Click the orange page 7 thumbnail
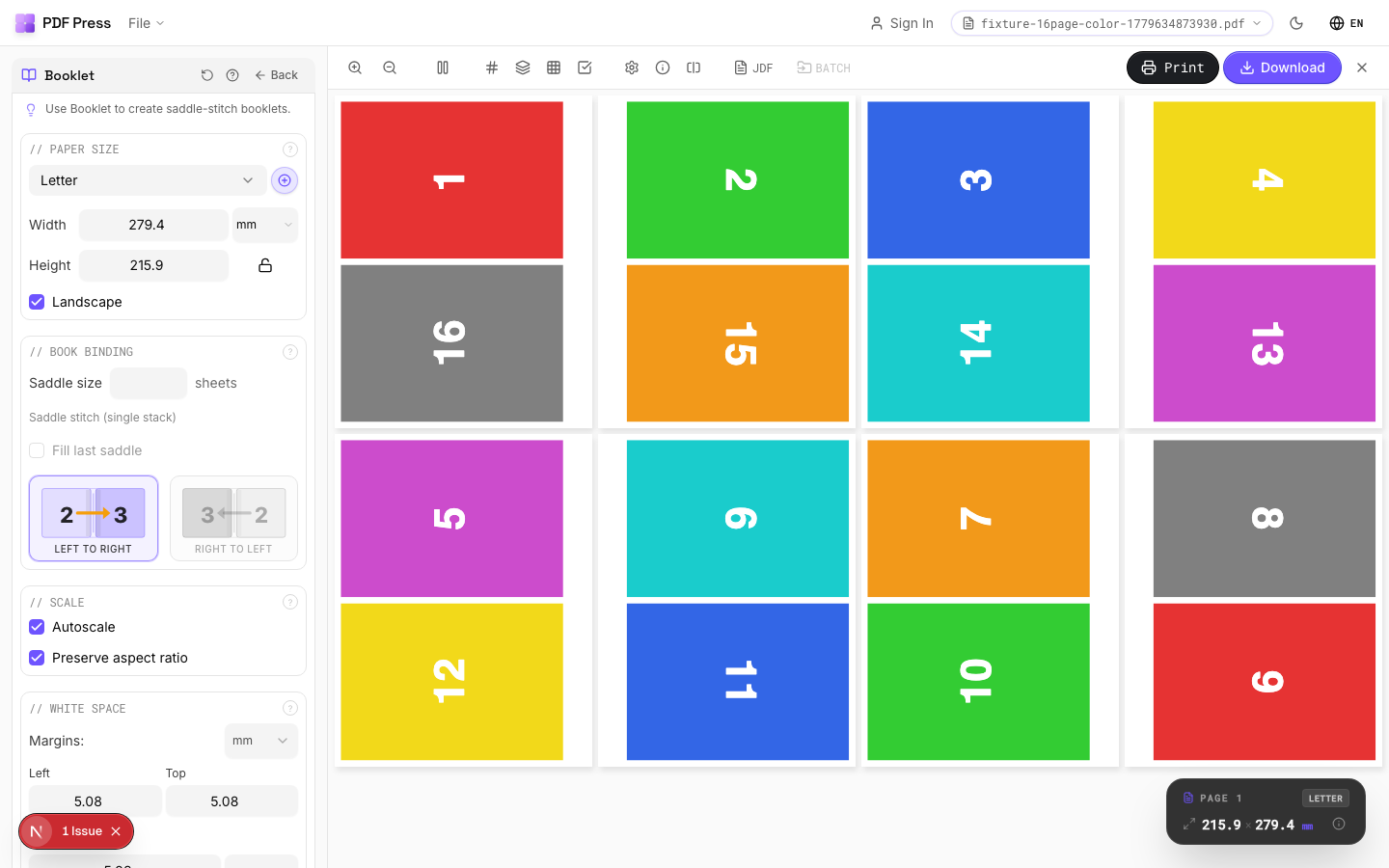The image size is (1389, 868). coord(978,519)
